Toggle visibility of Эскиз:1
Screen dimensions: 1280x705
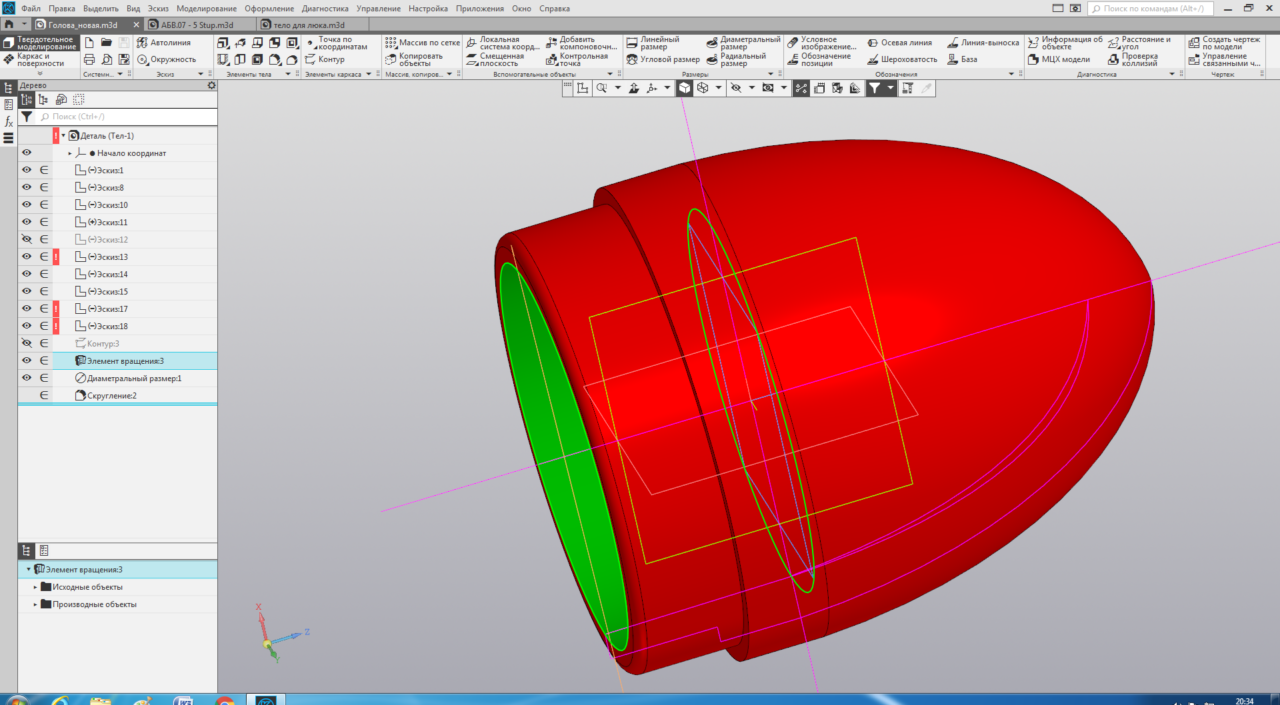tap(27, 170)
